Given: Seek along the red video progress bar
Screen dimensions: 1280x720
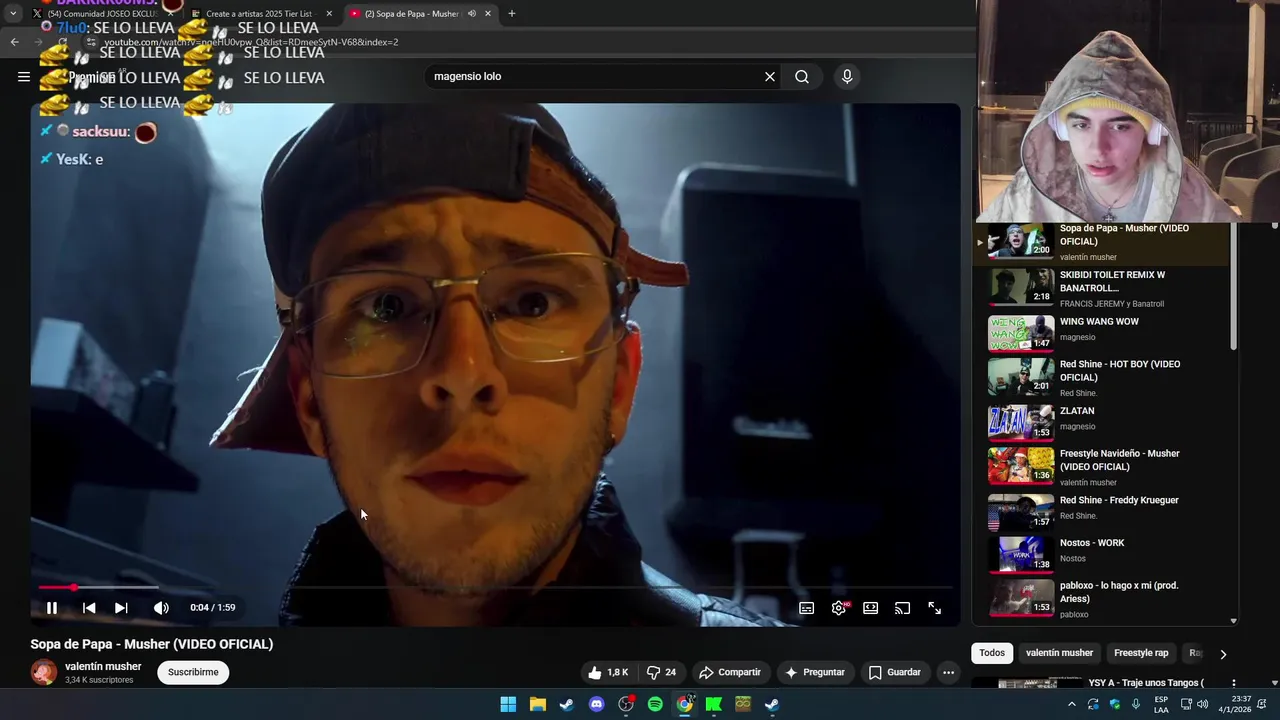Looking at the screenshot, I should pyautogui.click(x=495, y=587).
